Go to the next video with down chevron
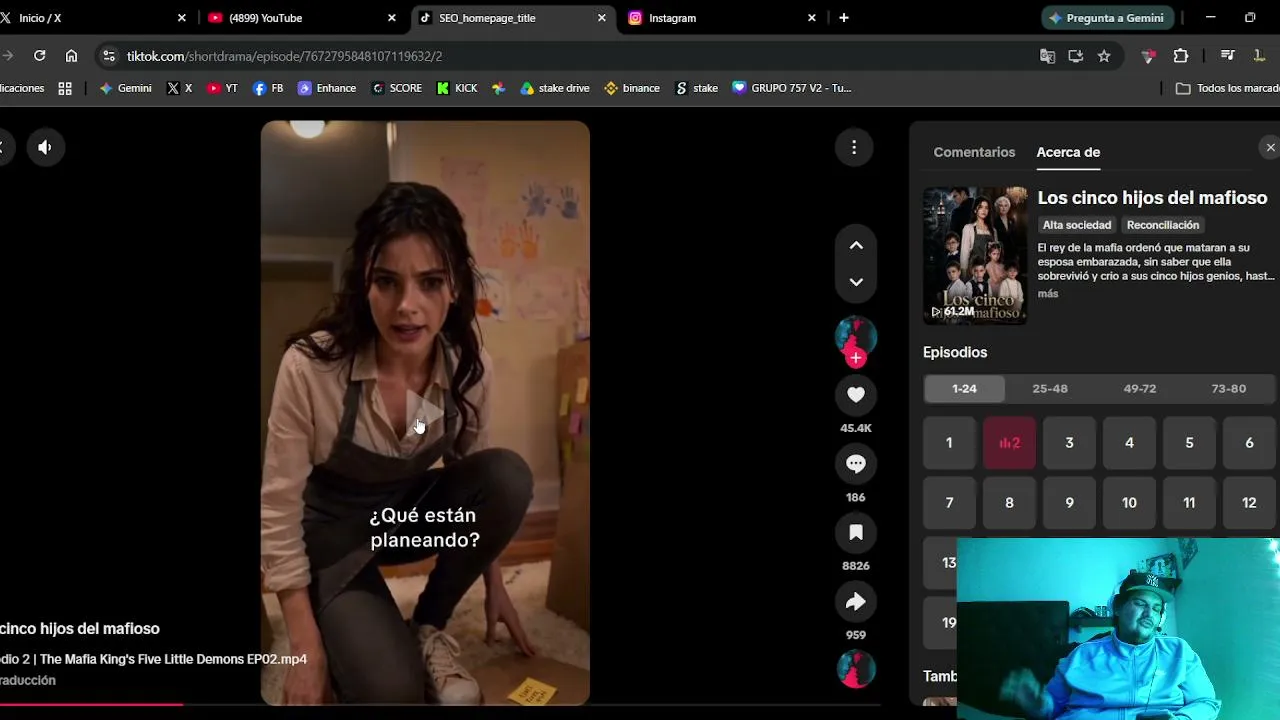The width and height of the screenshot is (1280, 720). tap(856, 282)
